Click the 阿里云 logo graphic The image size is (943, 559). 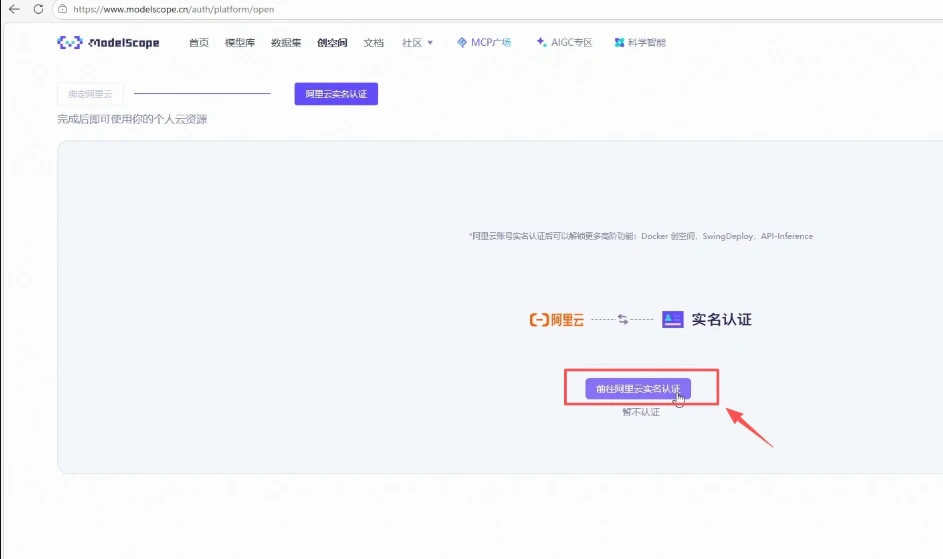point(556,320)
